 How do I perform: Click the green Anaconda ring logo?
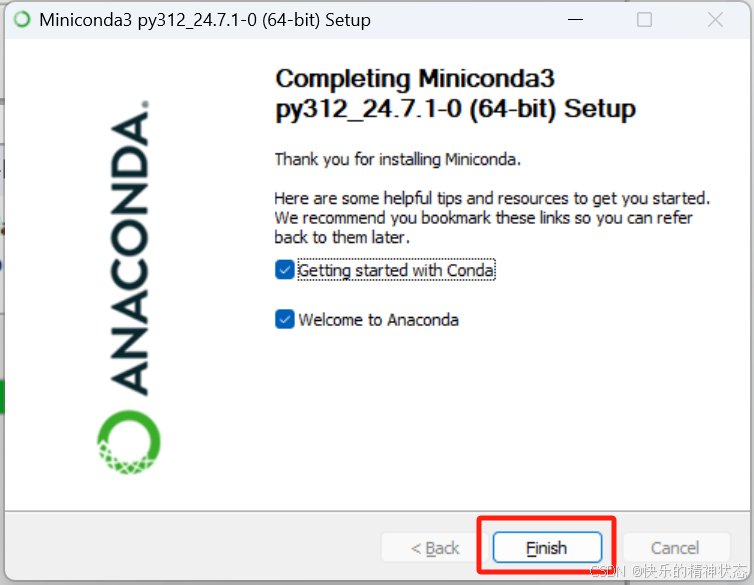(x=129, y=442)
